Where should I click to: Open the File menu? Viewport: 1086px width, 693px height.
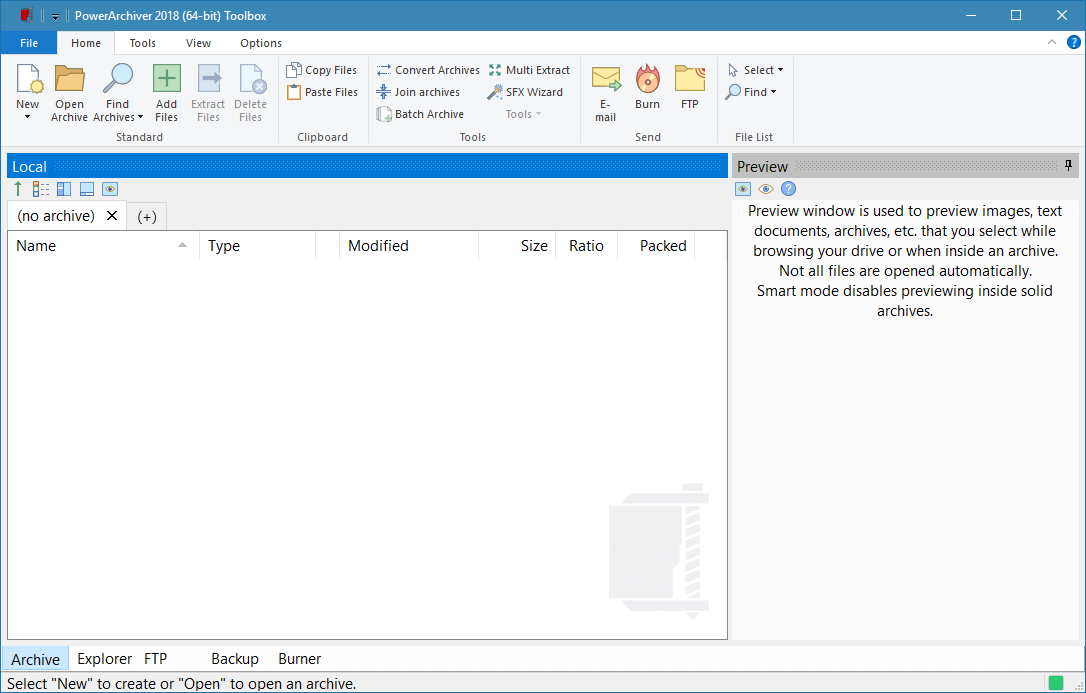click(x=29, y=43)
